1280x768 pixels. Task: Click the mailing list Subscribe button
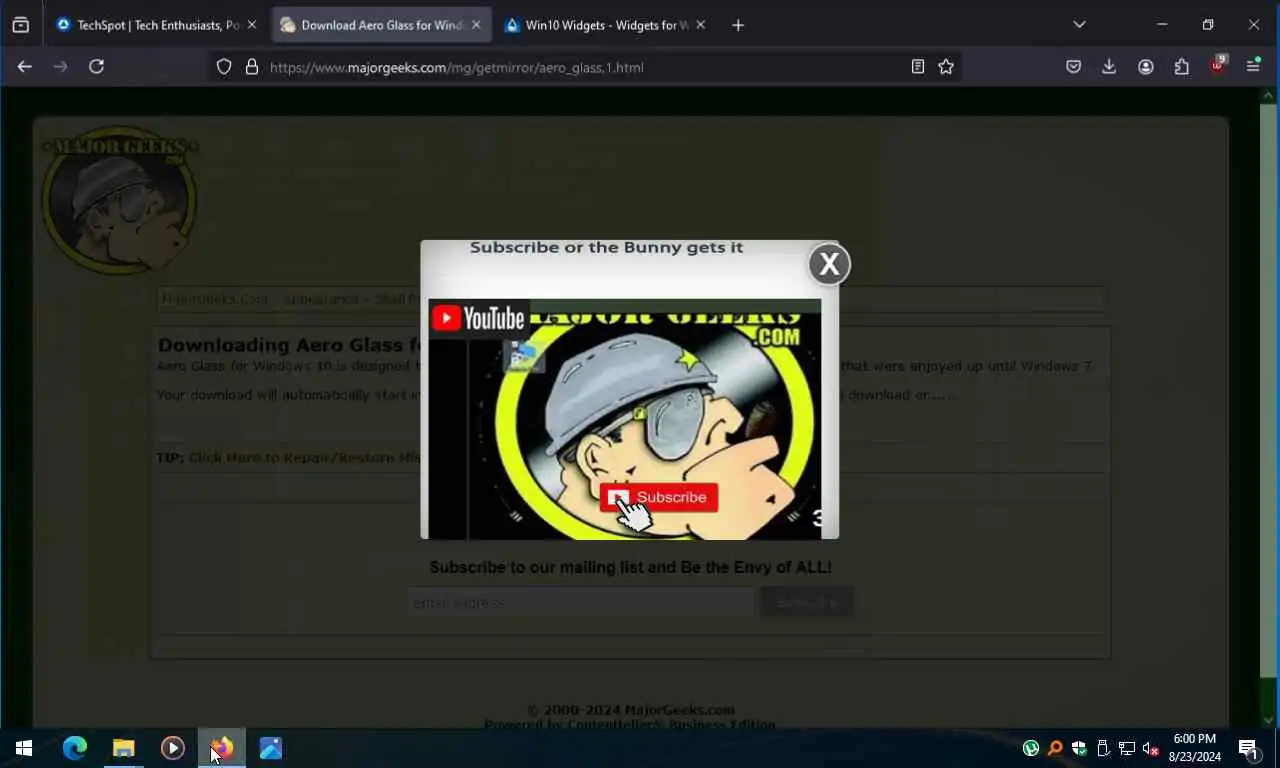point(806,602)
